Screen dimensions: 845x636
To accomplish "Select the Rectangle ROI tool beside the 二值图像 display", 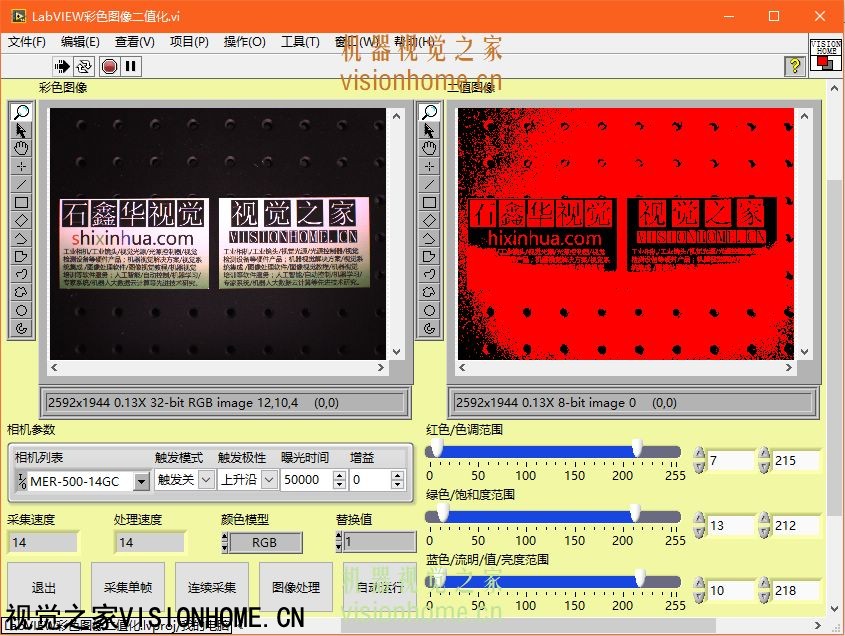I will [x=429, y=202].
